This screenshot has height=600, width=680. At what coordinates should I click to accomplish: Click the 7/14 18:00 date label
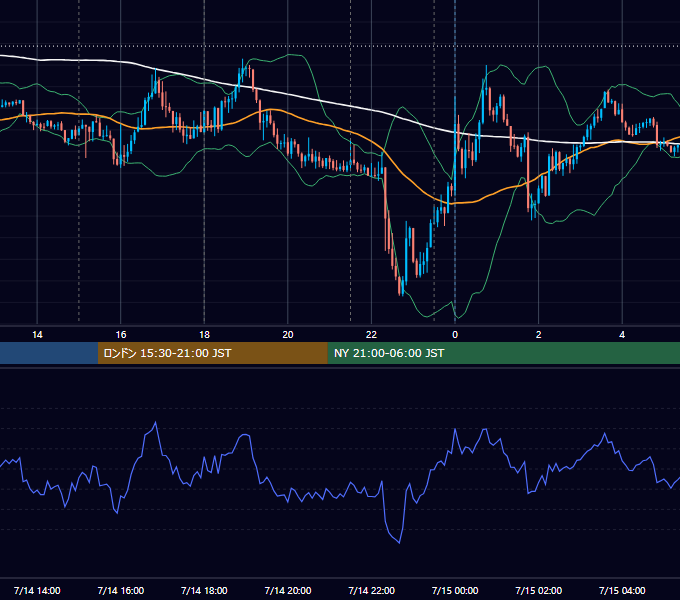point(204,590)
